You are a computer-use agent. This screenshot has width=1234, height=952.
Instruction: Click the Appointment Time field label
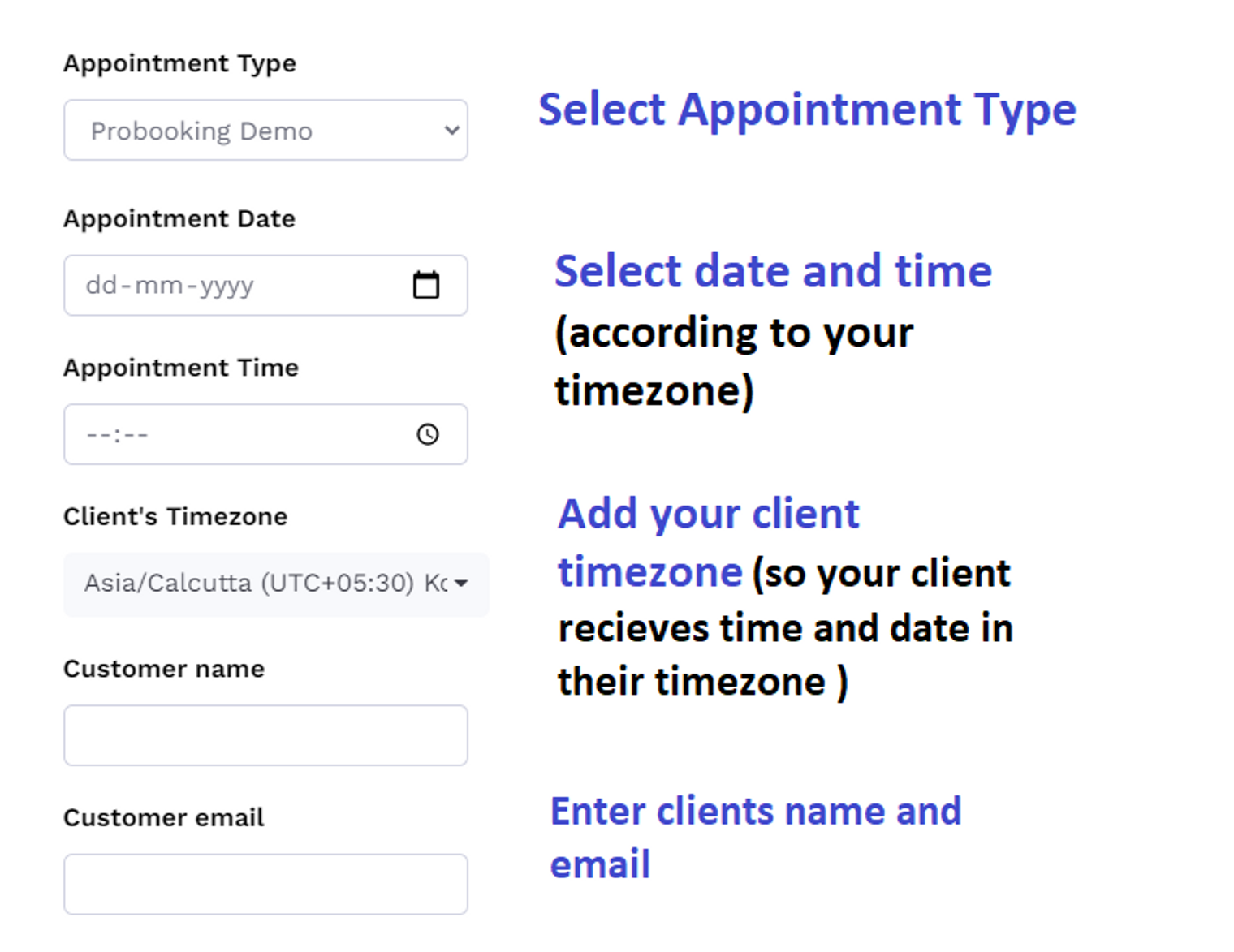click(181, 368)
